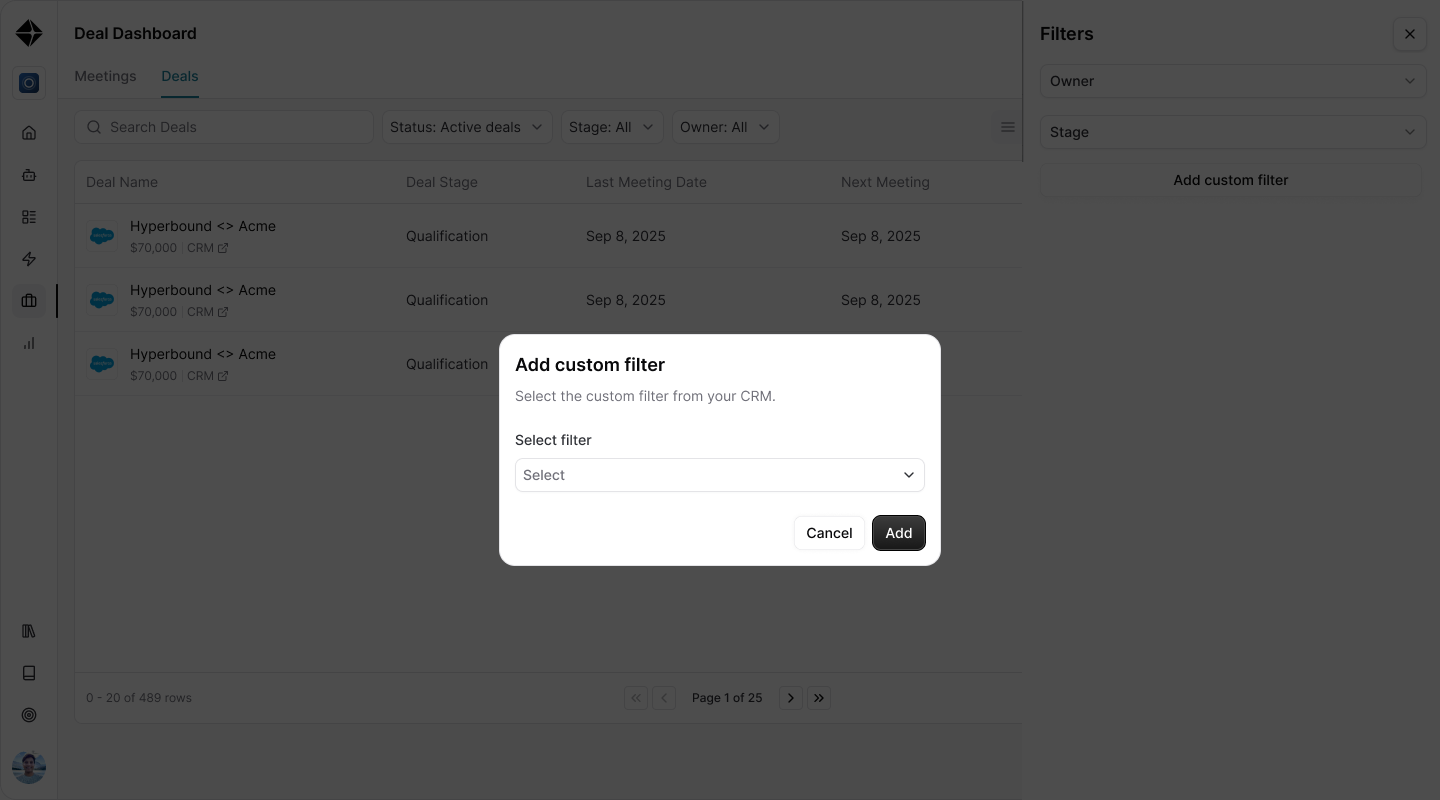Open the user avatar at bottom left

(x=29, y=768)
